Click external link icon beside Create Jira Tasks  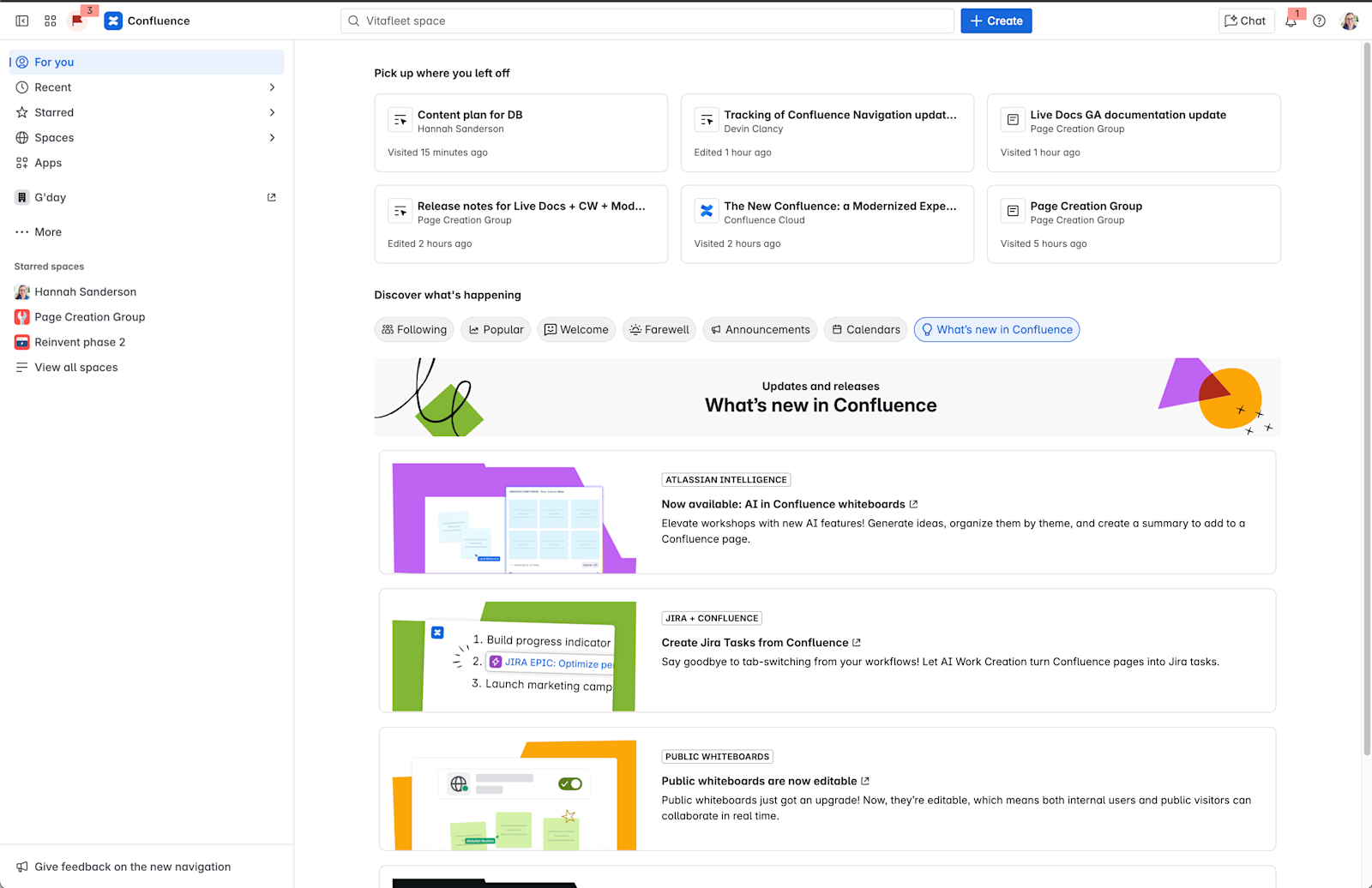857,643
